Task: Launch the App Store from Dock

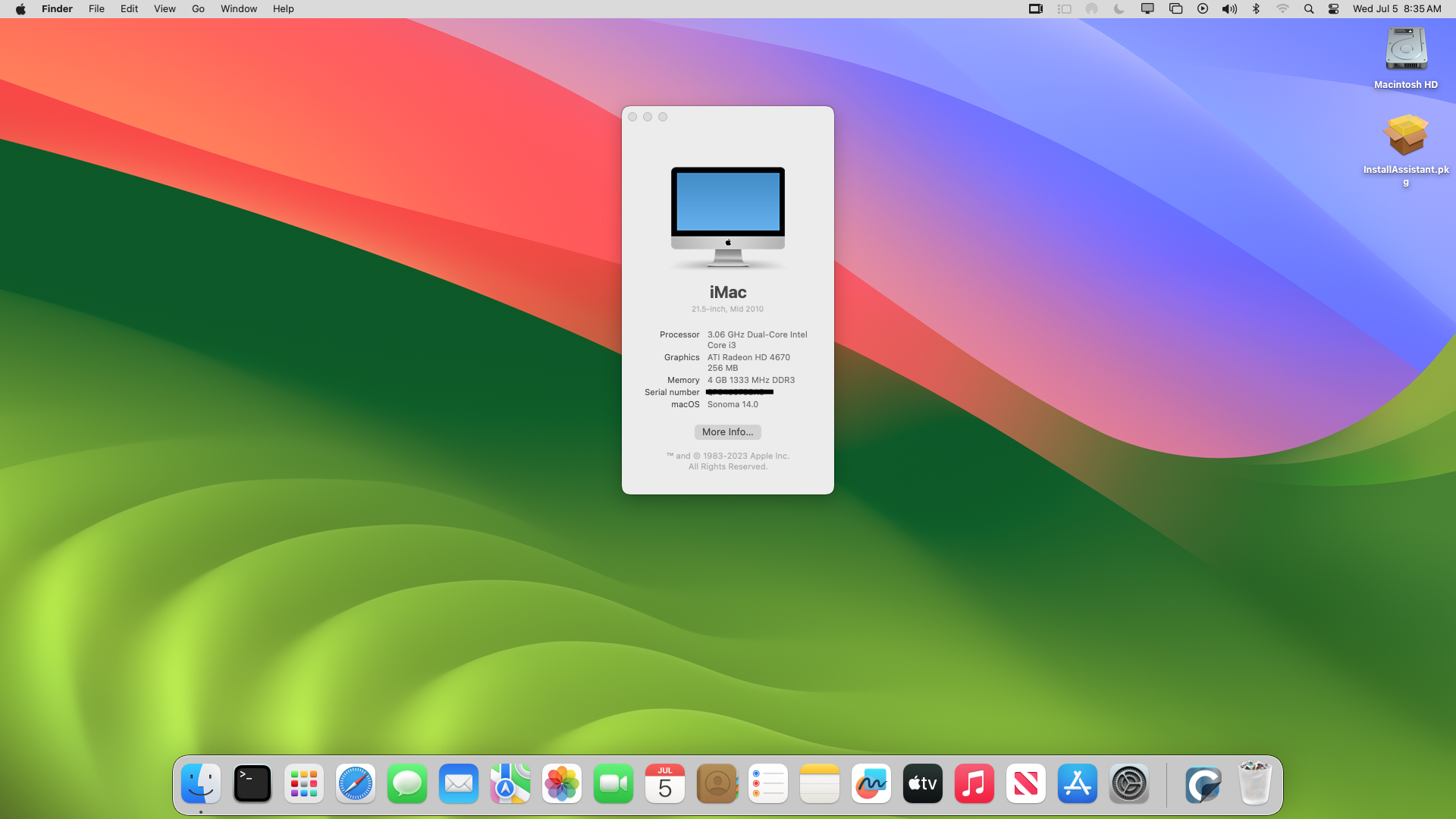Action: tap(1078, 783)
